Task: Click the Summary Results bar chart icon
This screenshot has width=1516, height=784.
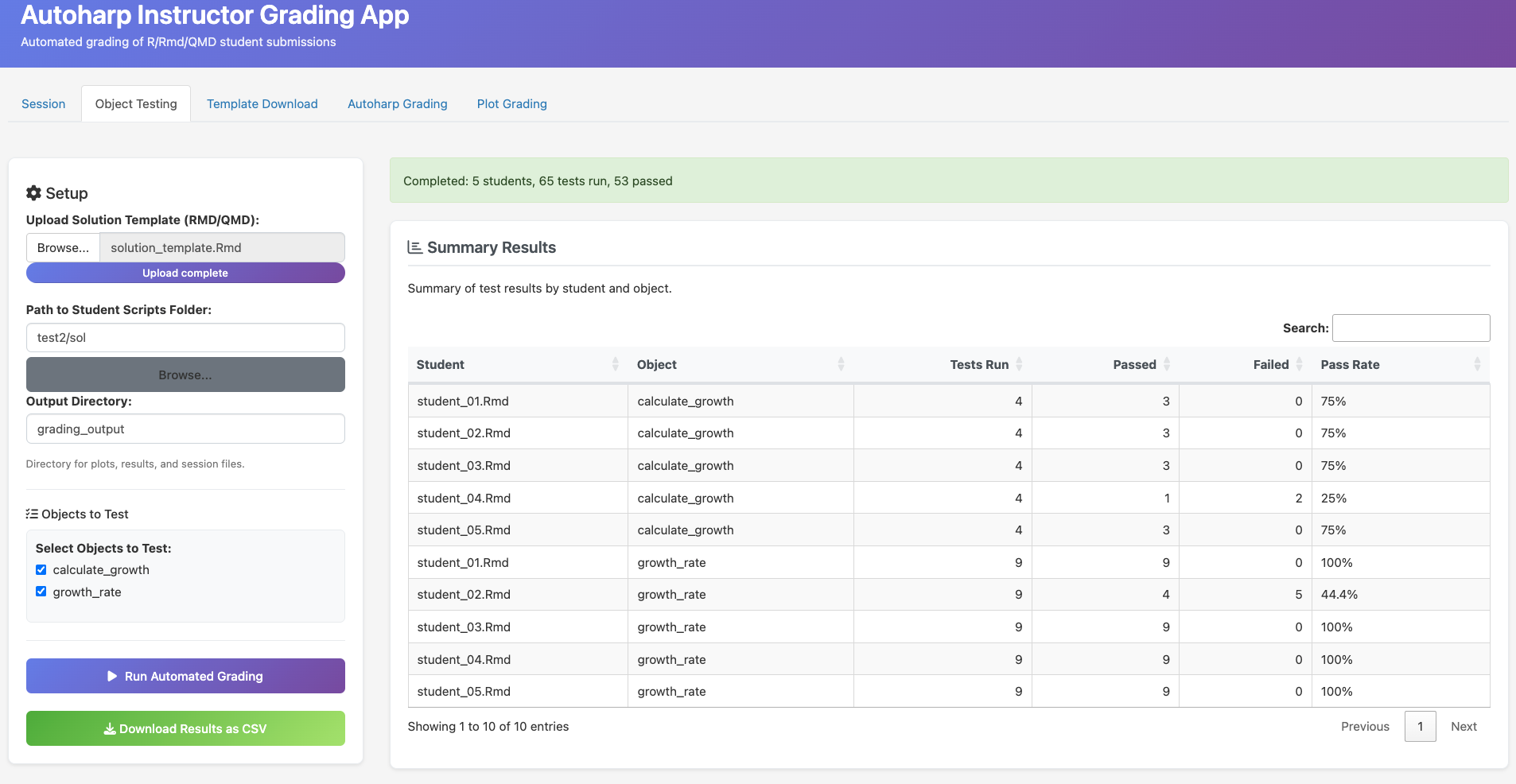Action: point(414,247)
